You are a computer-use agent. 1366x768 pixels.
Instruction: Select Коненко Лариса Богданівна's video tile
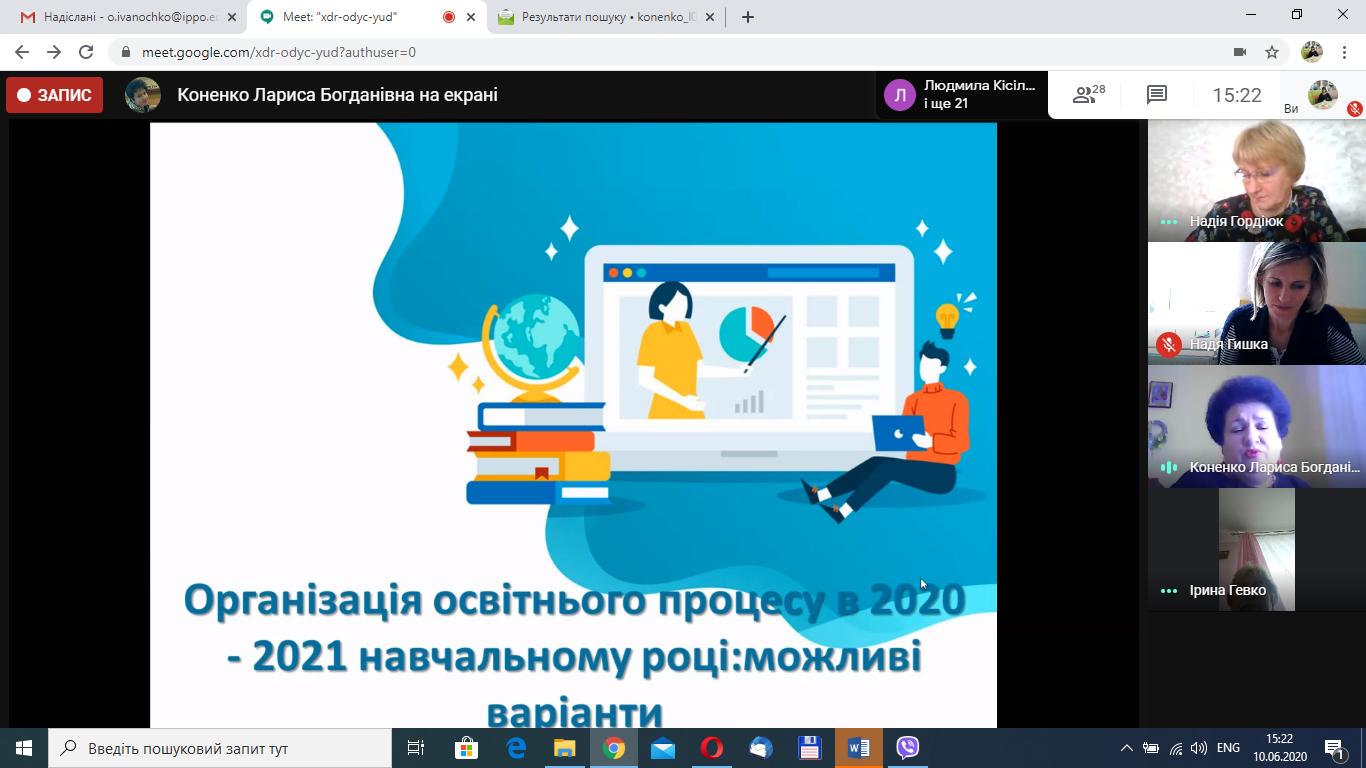(x=1256, y=427)
